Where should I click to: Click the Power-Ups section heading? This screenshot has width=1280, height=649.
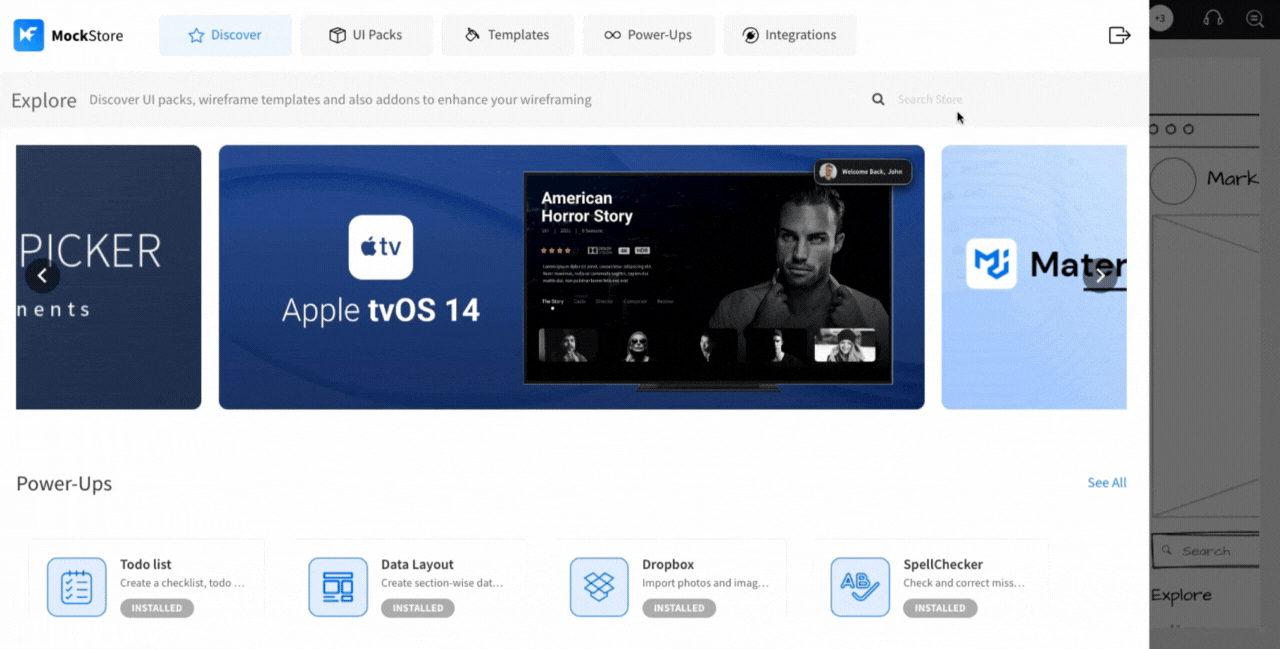(x=64, y=484)
